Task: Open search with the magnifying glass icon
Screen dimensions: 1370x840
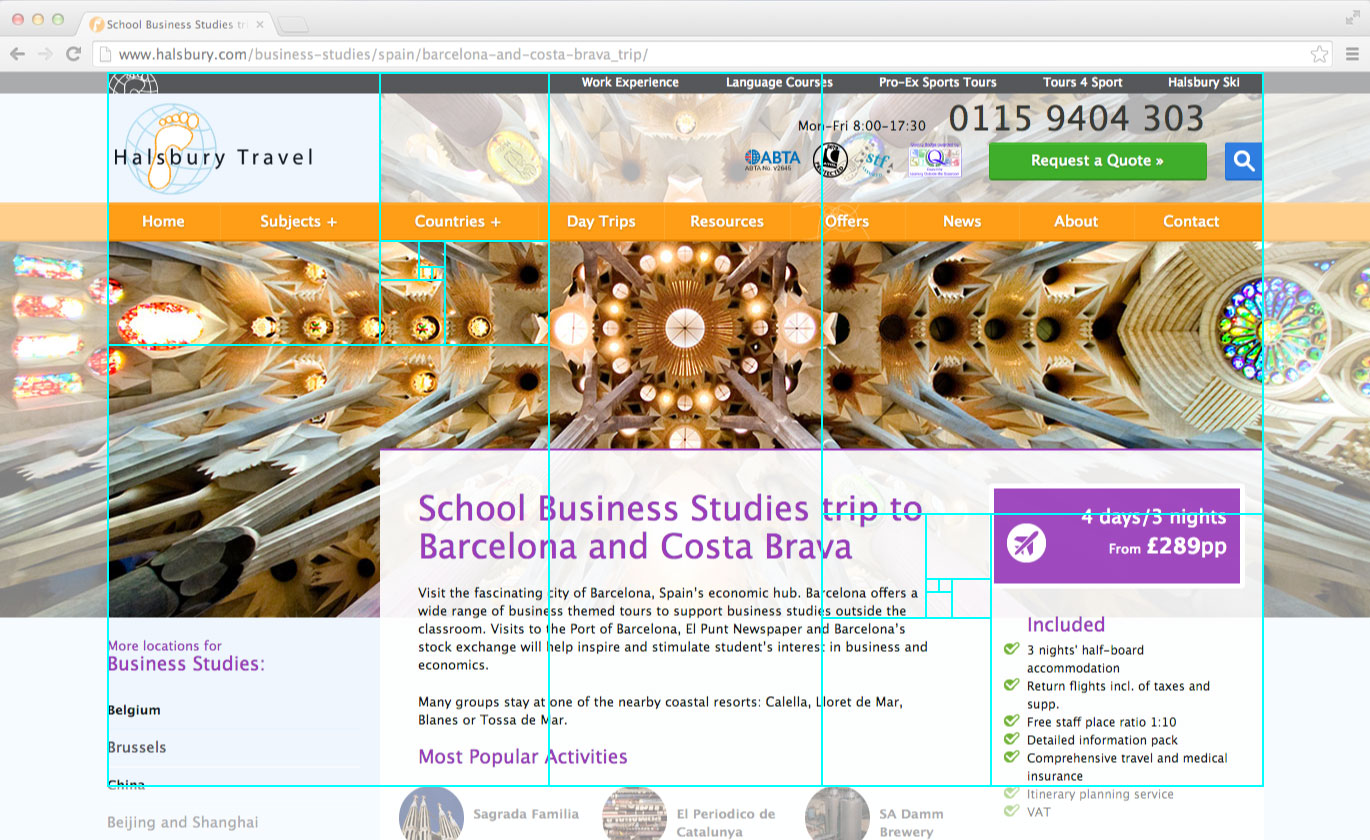Action: tap(1243, 161)
